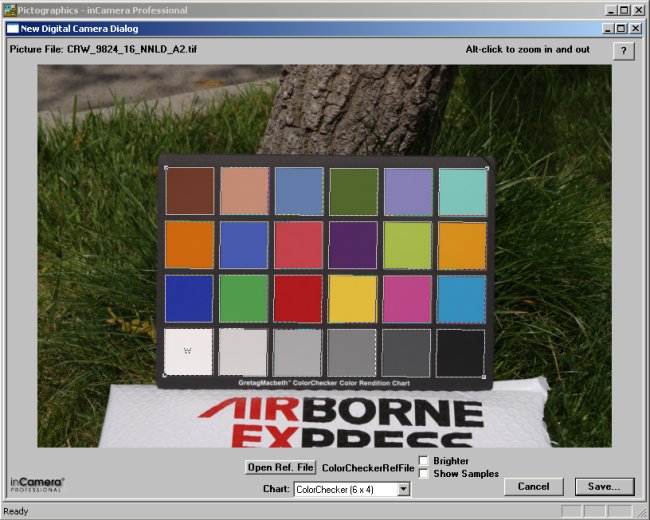The width and height of the screenshot is (650, 520).
Task: Open the Chart dropdown arrow
Action: (x=403, y=490)
